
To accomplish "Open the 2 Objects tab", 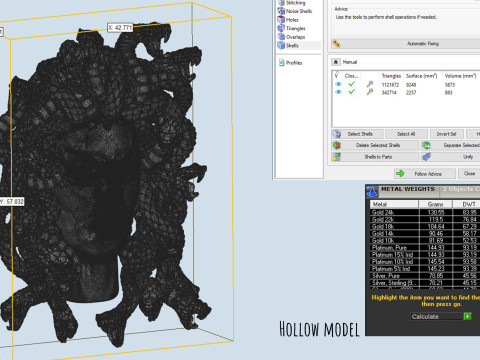I will (x=461, y=189).
